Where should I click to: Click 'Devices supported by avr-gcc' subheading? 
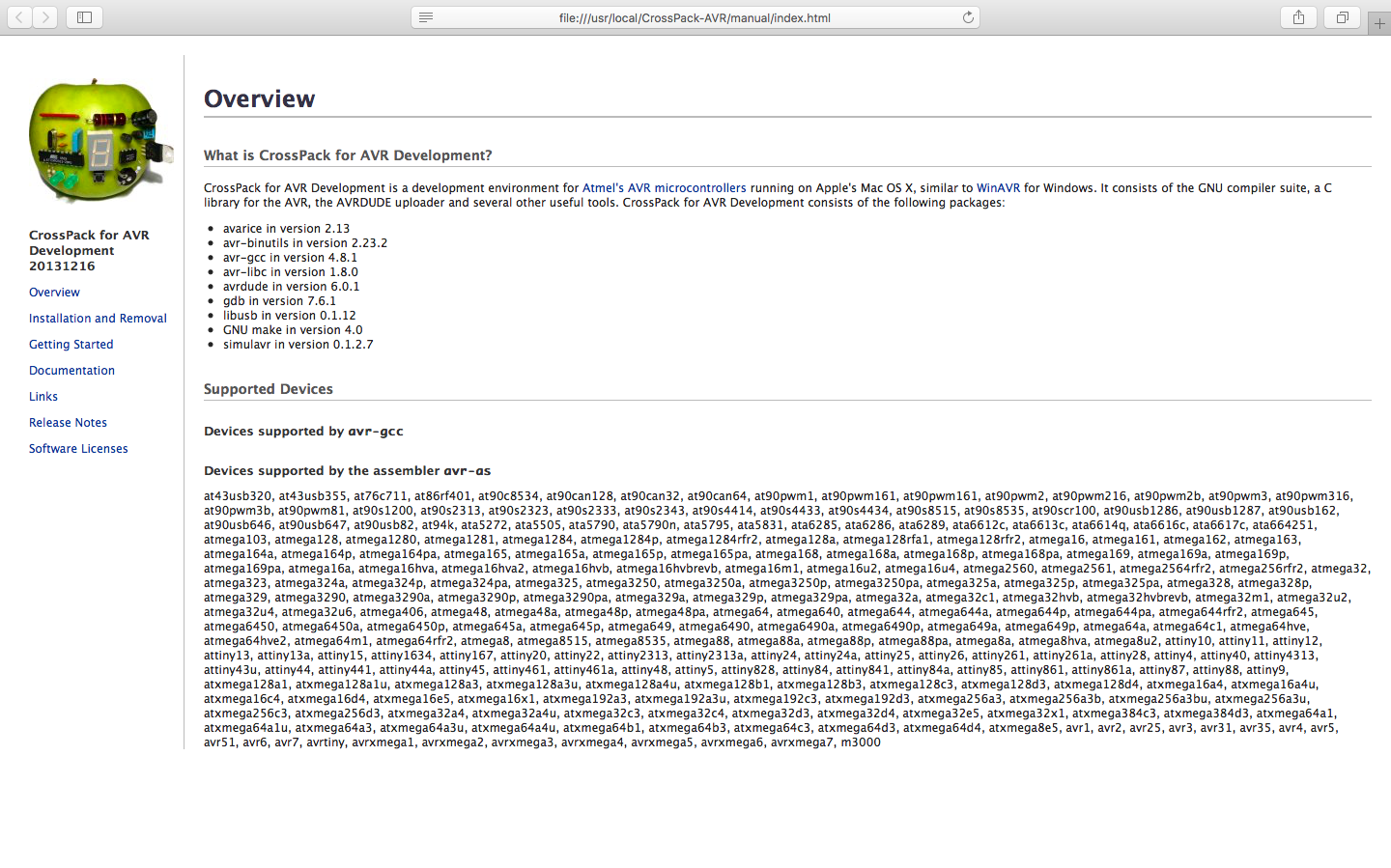303,432
